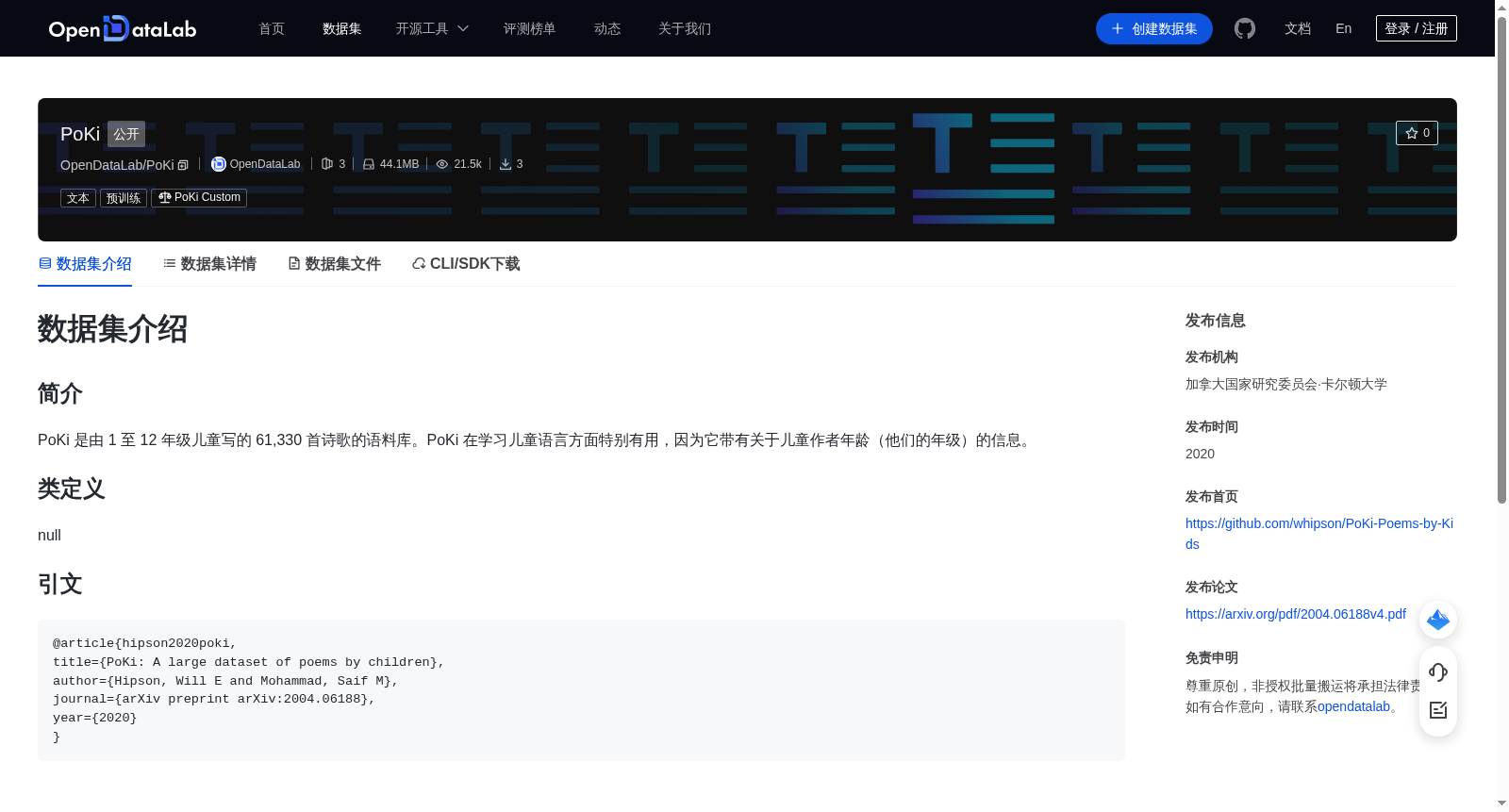The width and height of the screenshot is (1509, 812).
Task: Click the 简介 heading
Action: click(60, 393)
